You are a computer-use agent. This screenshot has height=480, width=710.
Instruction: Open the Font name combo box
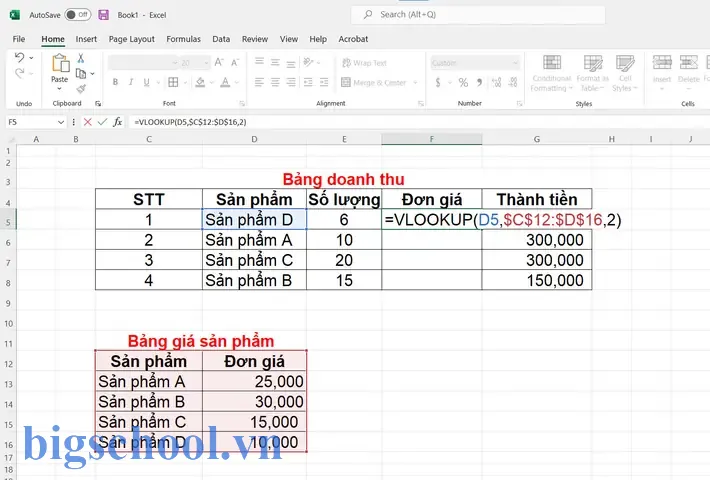(x=143, y=63)
